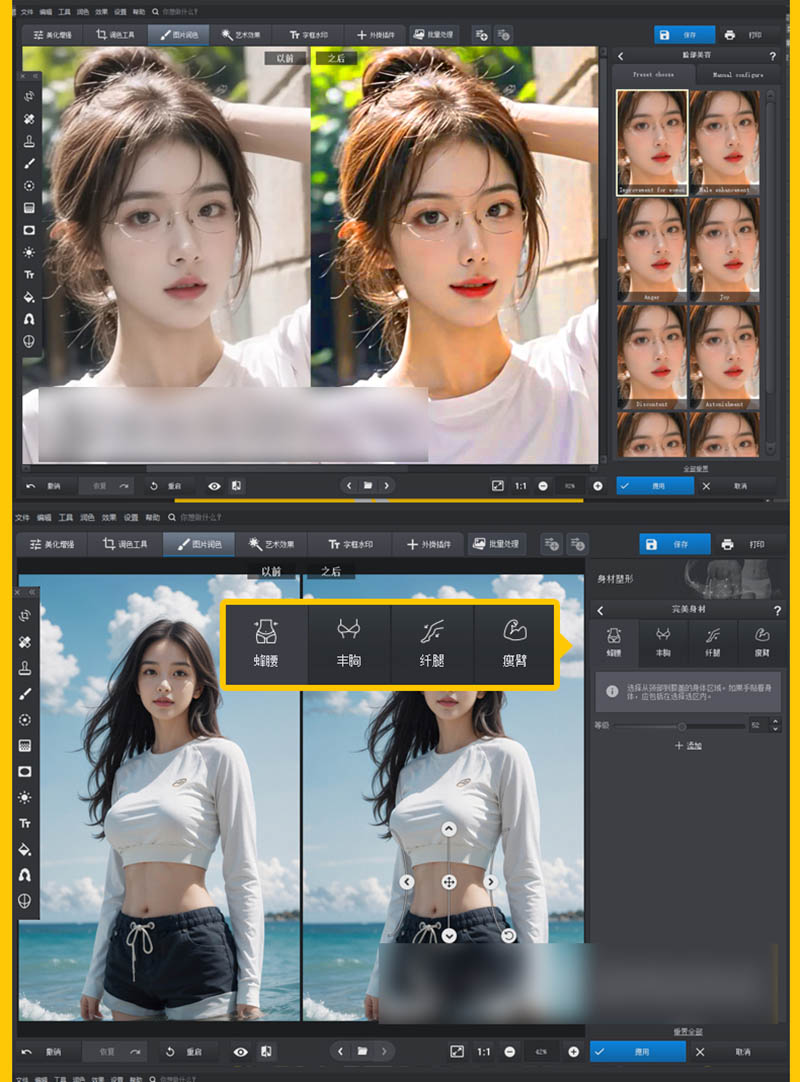Click the blue 保存 button in the body-shaping window
800x1082 pixels.
click(674, 544)
